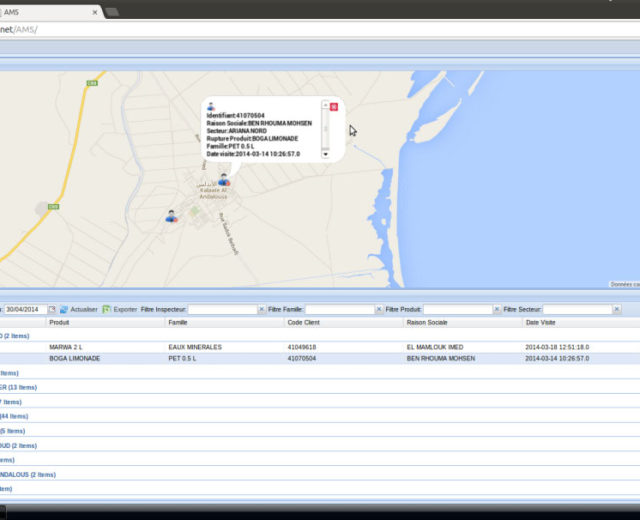640x520 pixels.
Task: Expand the ANDALOUS group with 2 Items
Action: (x=28, y=474)
